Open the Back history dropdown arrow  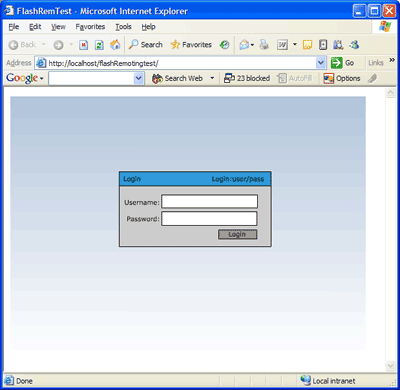(x=43, y=44)
